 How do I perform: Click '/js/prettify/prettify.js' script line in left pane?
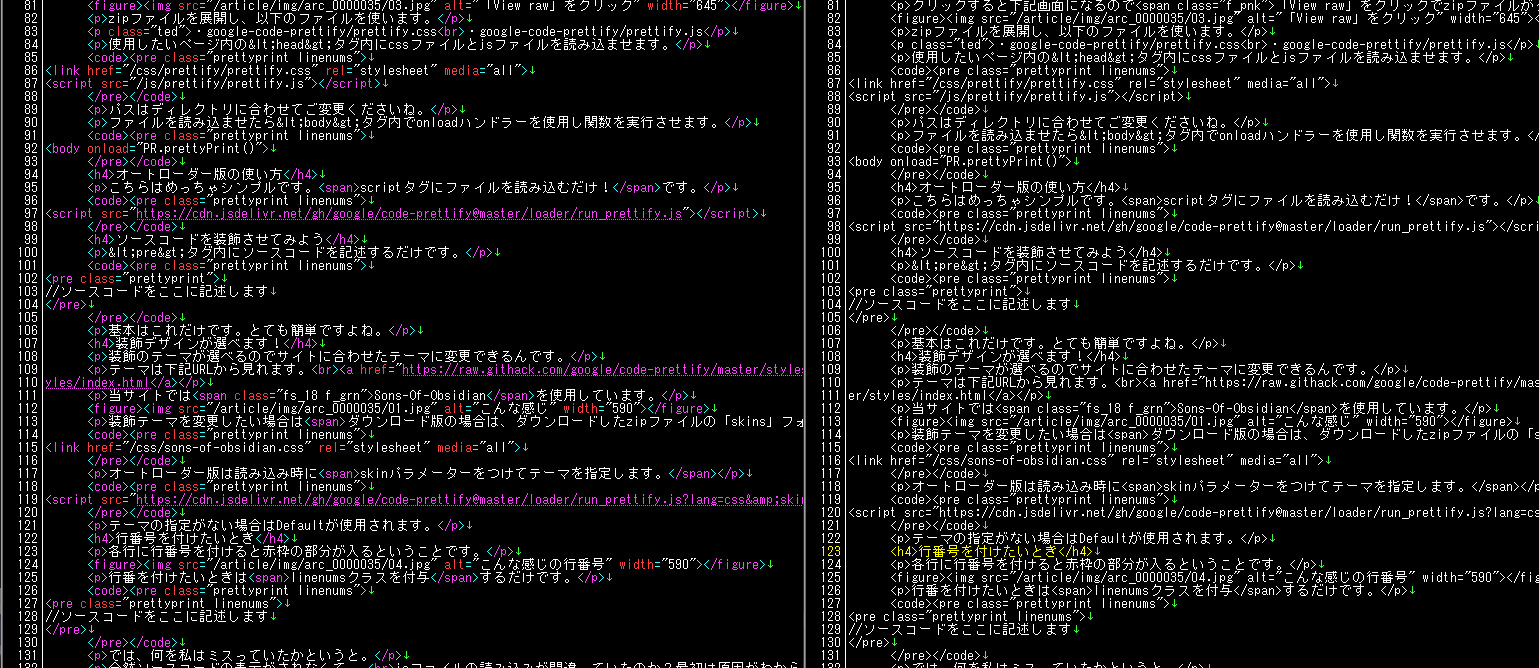(x=218, y=83)
